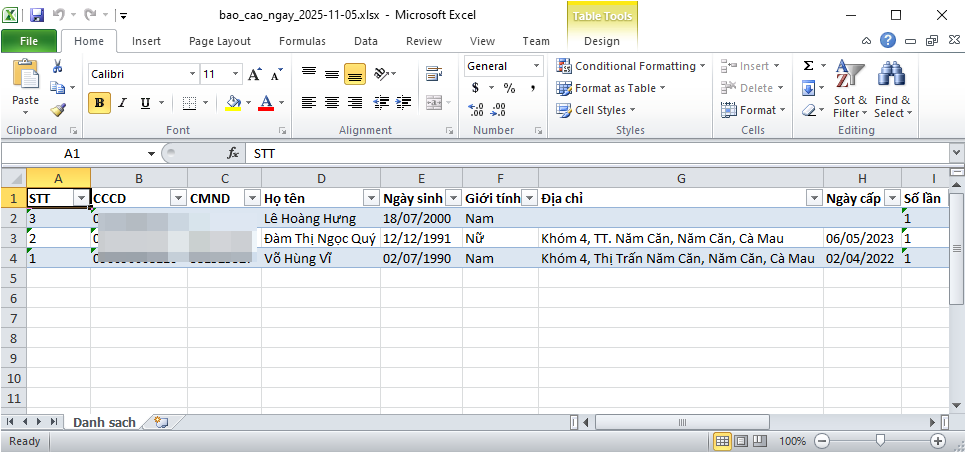Click the Merge & Center icon
The image size is (966, 453).
tap(433, 103)
